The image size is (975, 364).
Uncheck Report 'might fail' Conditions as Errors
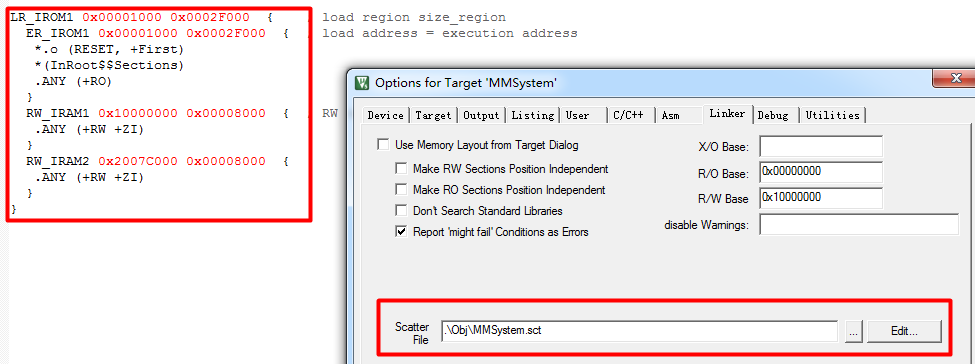click(402, 231)
